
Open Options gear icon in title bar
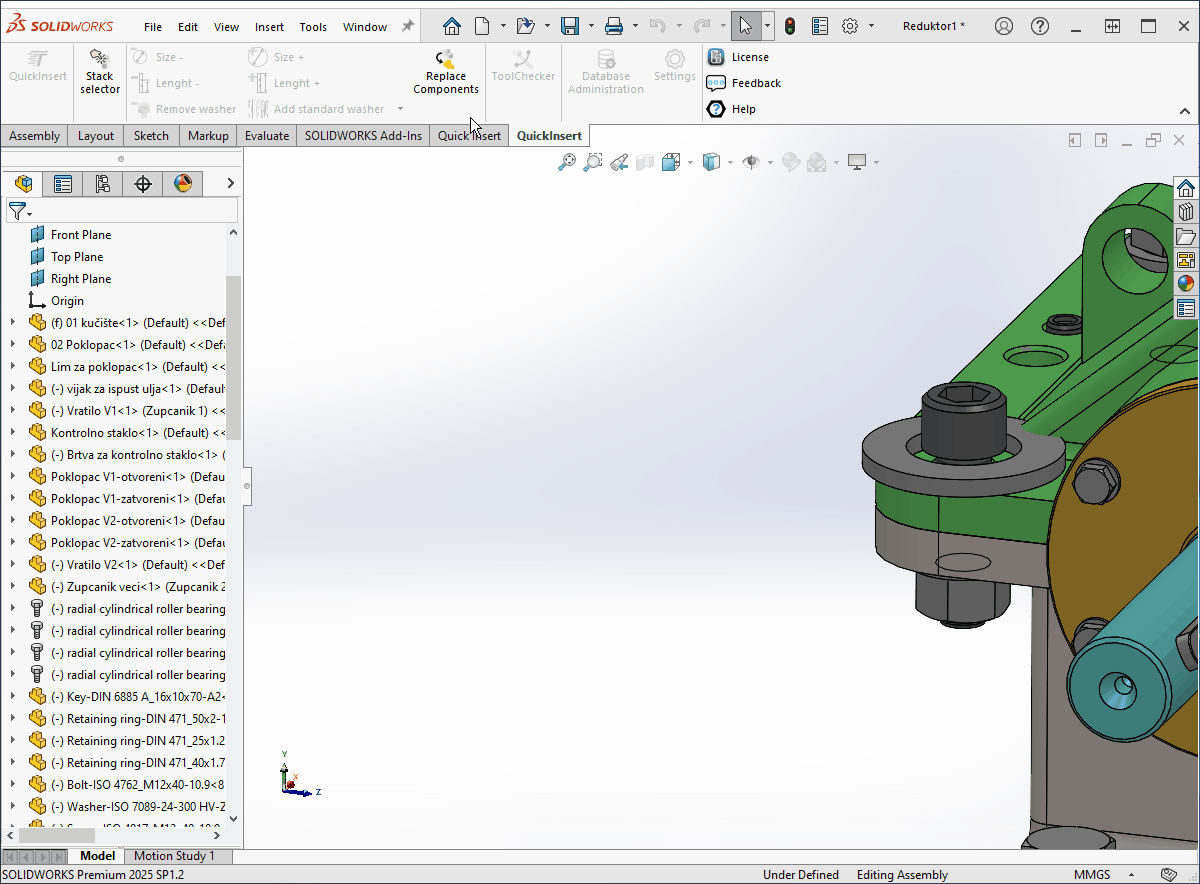point(850,27)
